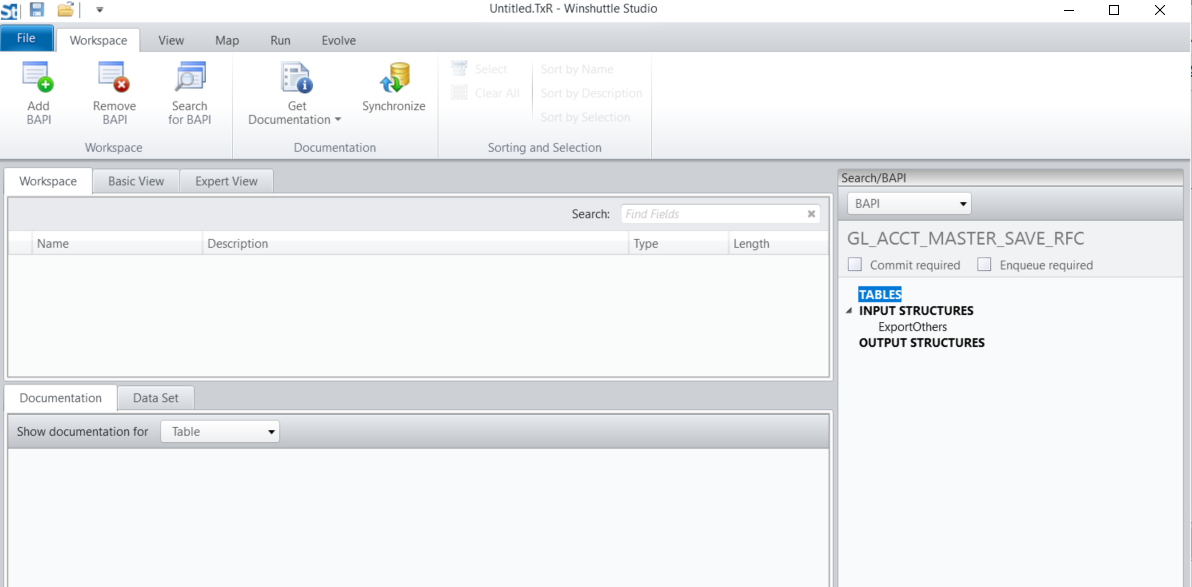This screenshot has width=1192, height=587.
Task: Clear the Find Fields search box
Action: [811, 214]
